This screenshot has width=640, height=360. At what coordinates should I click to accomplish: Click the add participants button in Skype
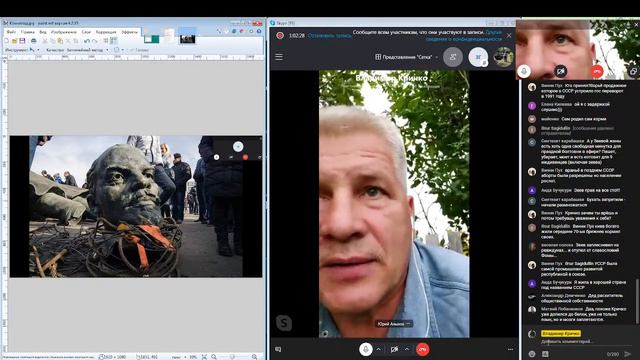click(453, 57)
